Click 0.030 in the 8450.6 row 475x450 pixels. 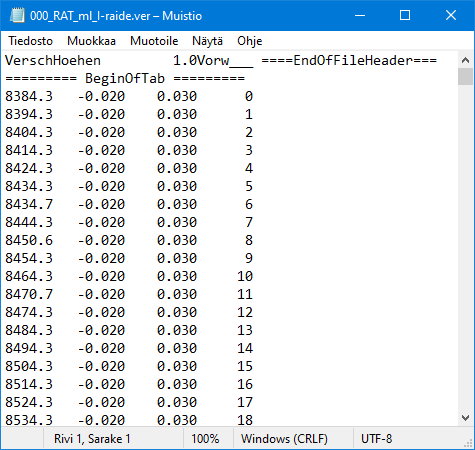(x=177, y=240)
